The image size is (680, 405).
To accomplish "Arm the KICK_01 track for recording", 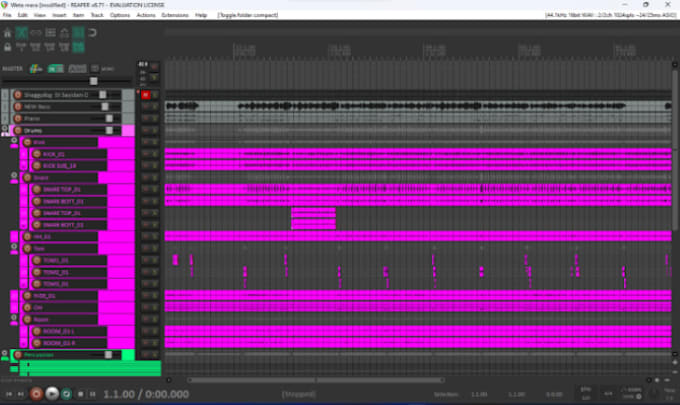I will [37, 154].
